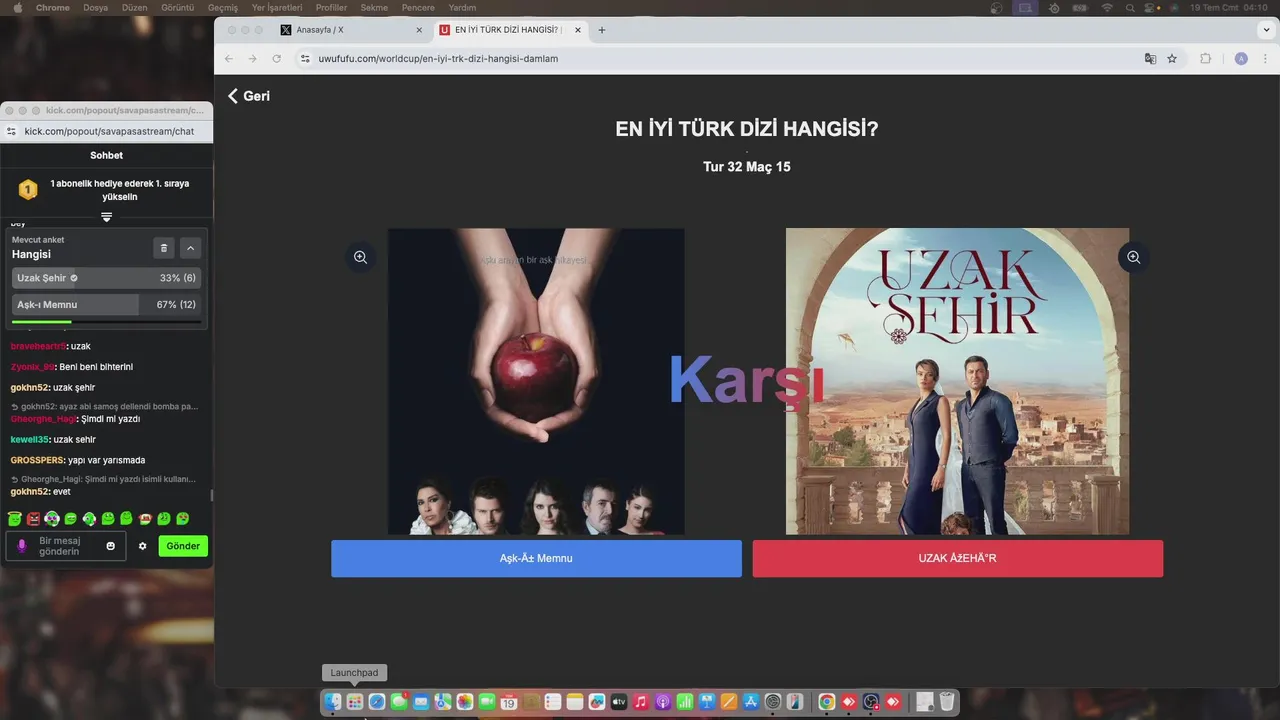This screenshot has width=1280, height=720.
Task: Reload the uwufufu page
Action: click(277, 59)
